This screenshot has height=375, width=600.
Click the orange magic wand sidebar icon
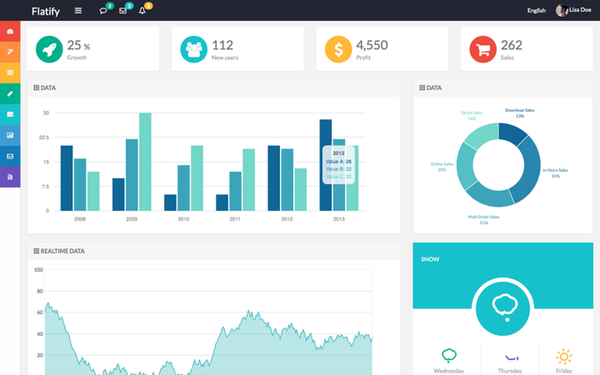coord(10,52)
